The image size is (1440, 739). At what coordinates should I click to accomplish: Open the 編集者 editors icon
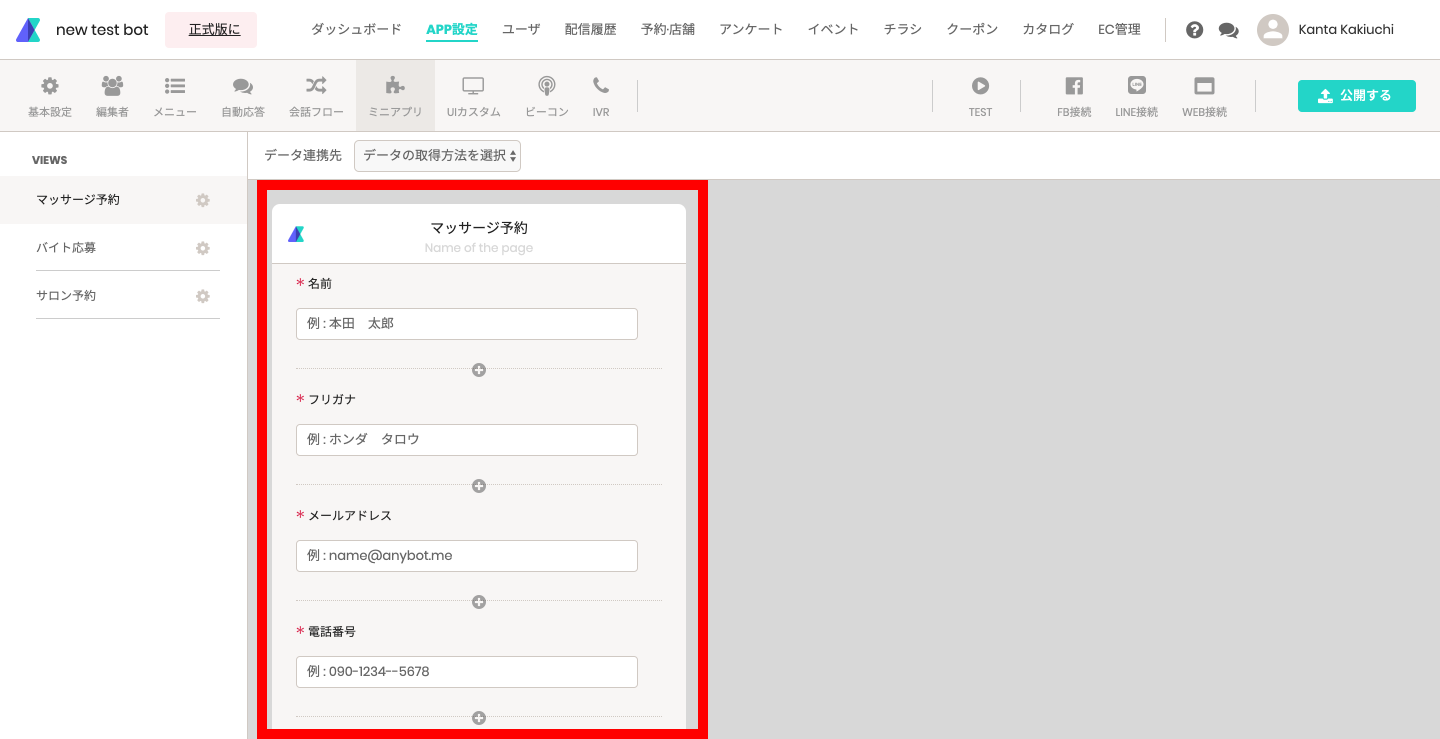pos(112,86)
